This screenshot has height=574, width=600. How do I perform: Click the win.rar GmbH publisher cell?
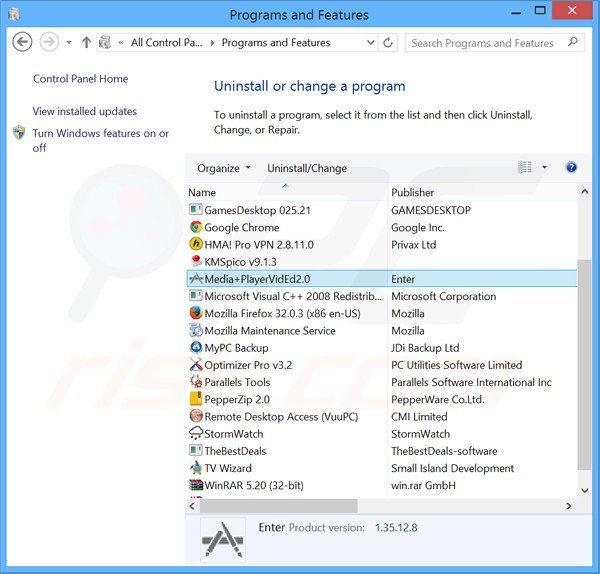click(x=423, y=486)
